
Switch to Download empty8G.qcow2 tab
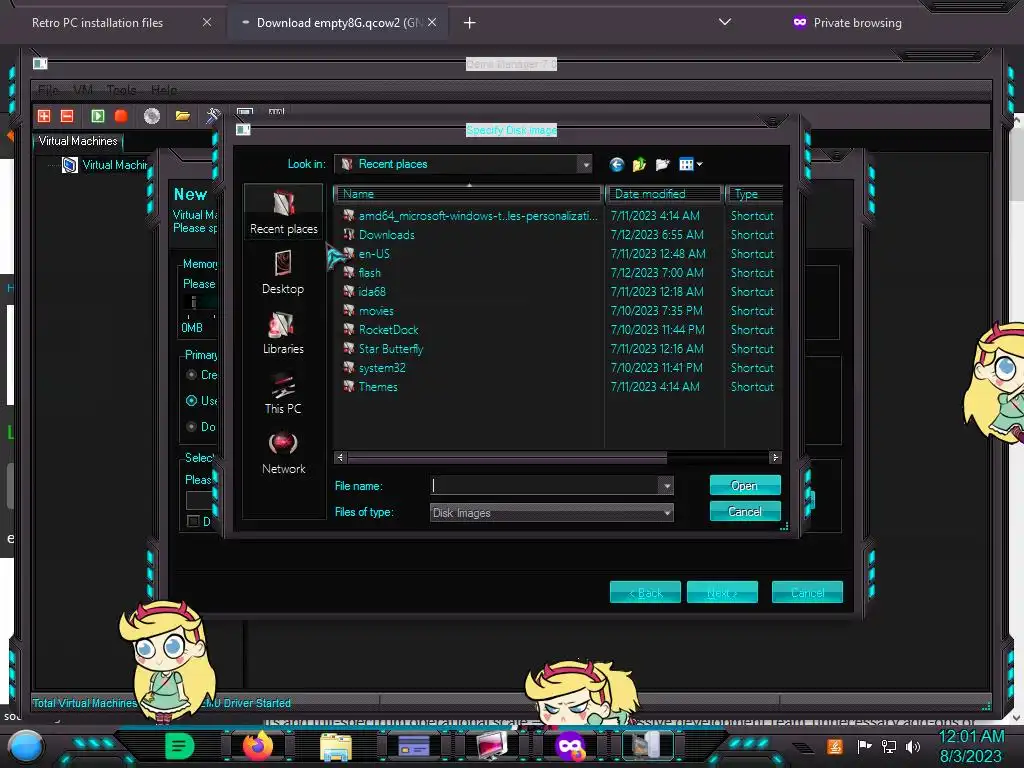(x=338, y=23)
